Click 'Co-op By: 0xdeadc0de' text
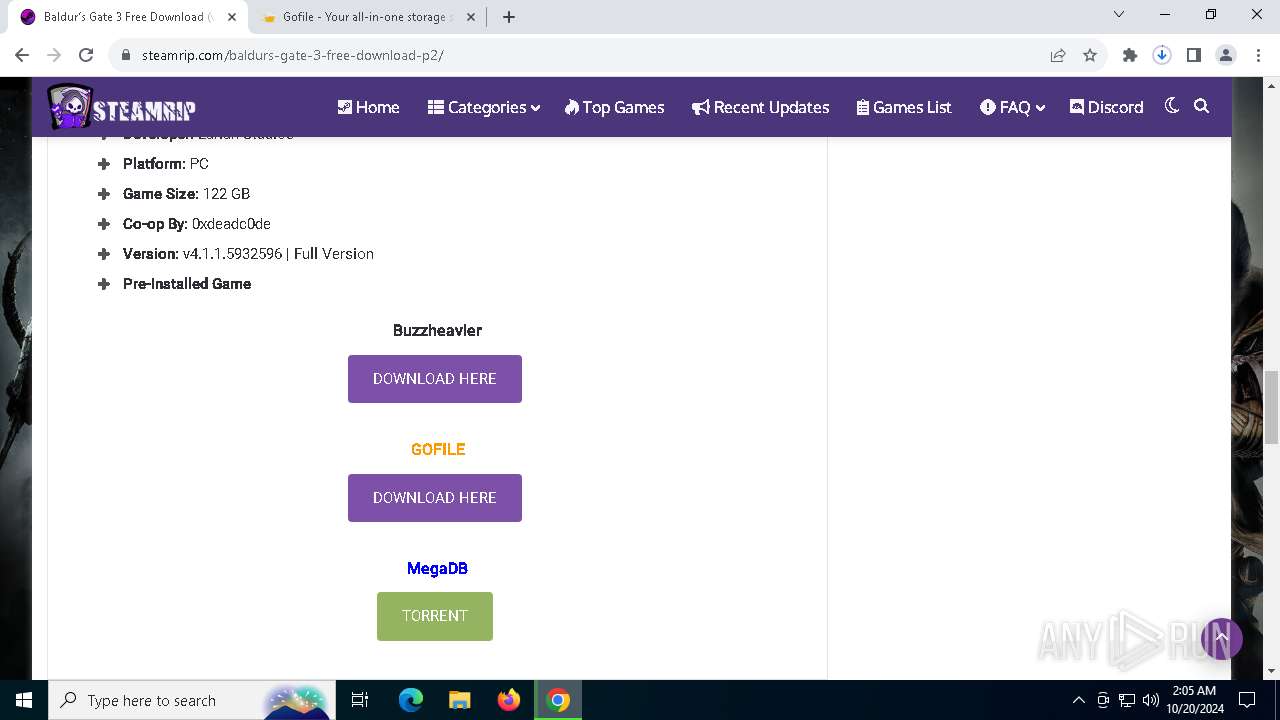The height and width of the screenshot is (720, 1280). [x=196, y=224]
